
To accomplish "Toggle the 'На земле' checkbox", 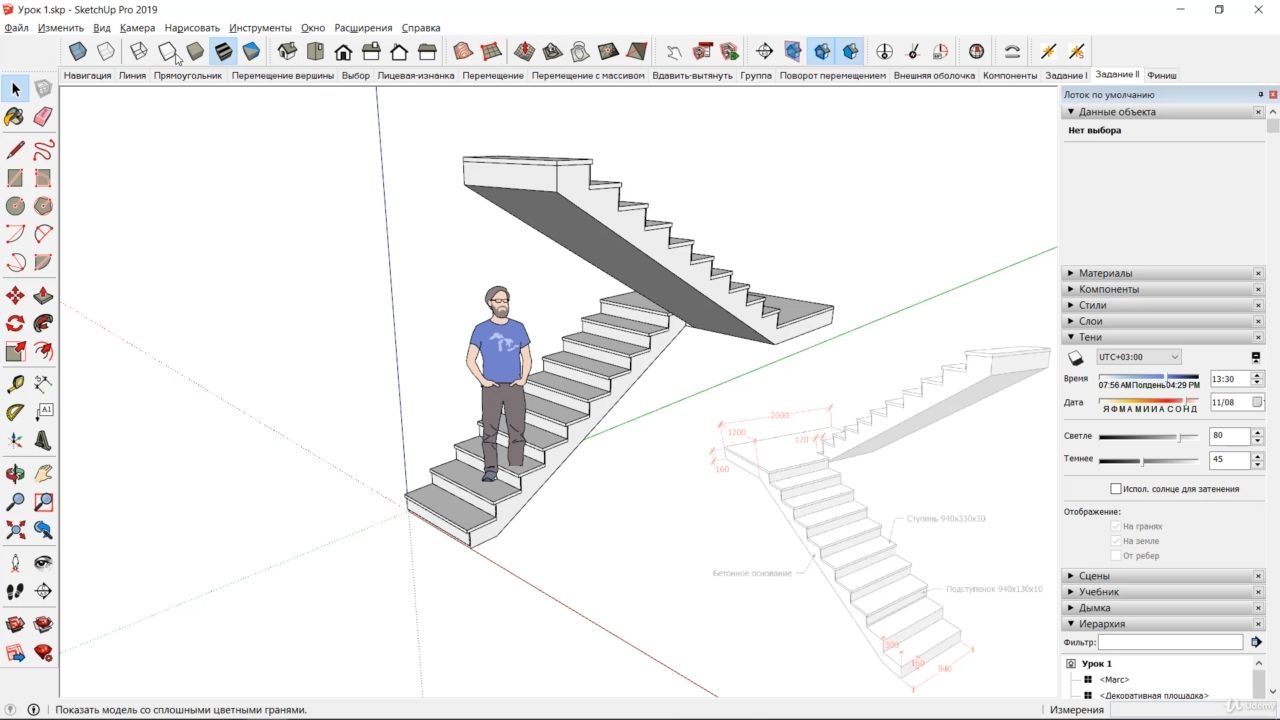I will [x=1116, y=541].
